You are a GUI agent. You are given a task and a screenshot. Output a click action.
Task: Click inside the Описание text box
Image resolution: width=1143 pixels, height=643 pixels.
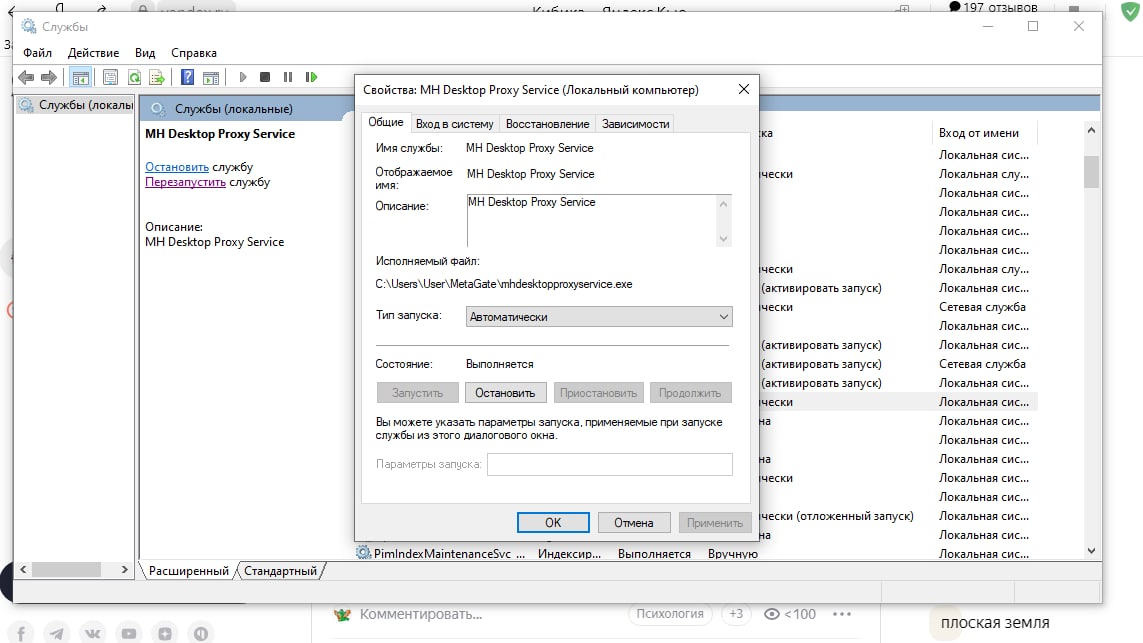(x=591, y=220)
